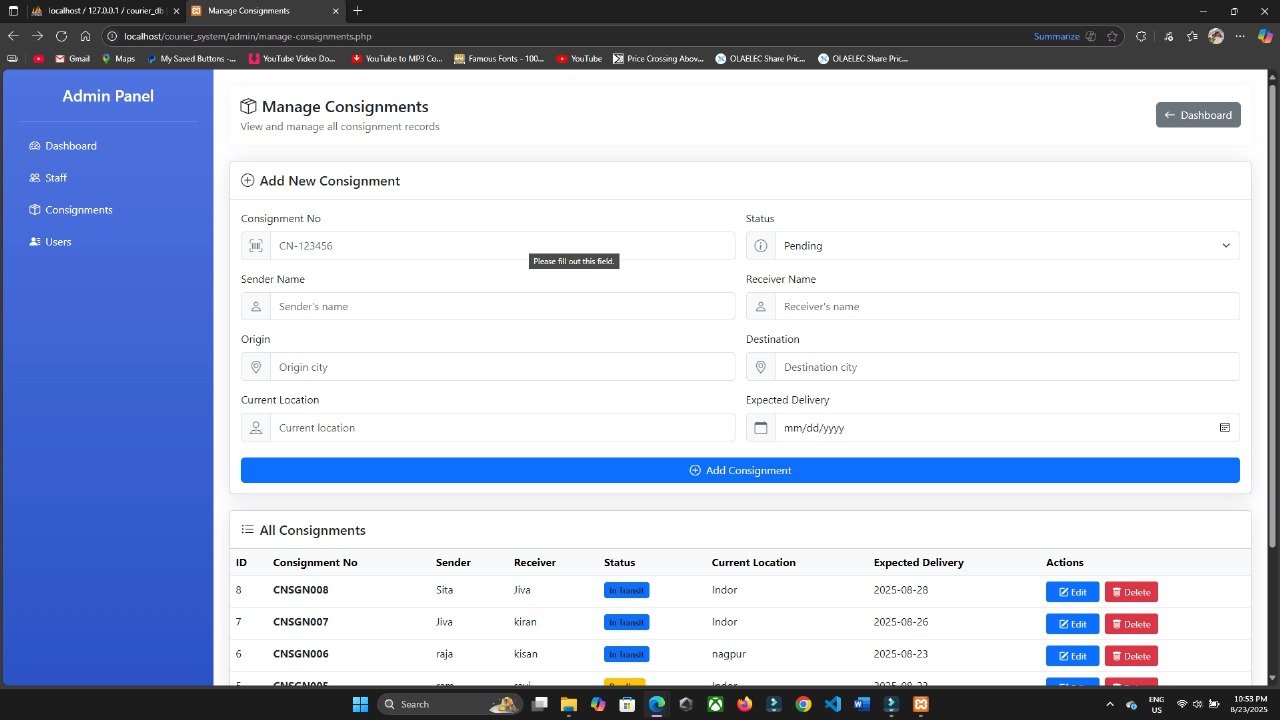Open the calendar picker in Expected Delivery
Image resolution: width=1280 pixels, height=720 pixels.
1224,428
